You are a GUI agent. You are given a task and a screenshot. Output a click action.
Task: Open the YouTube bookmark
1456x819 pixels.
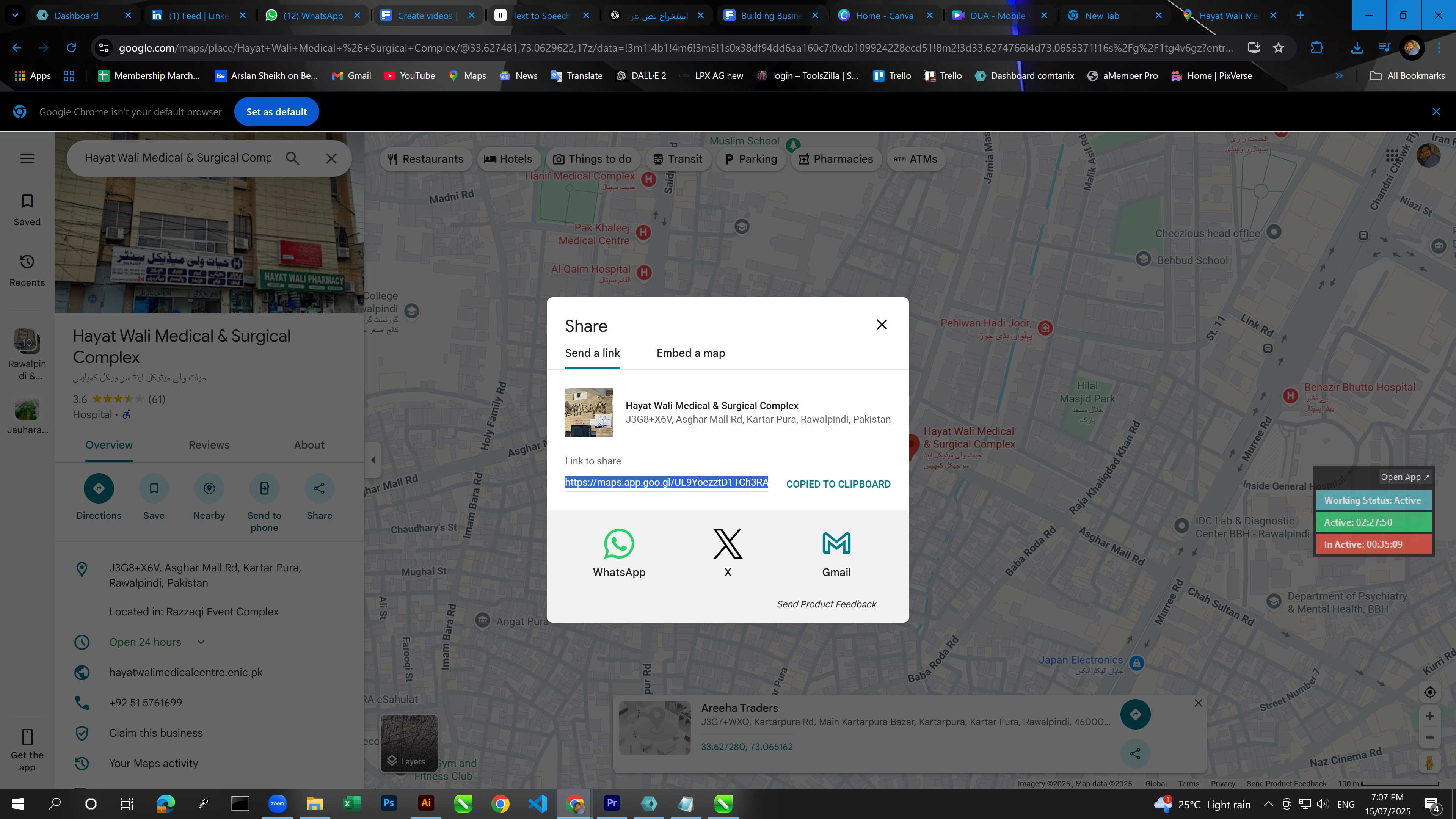[409, 76]
